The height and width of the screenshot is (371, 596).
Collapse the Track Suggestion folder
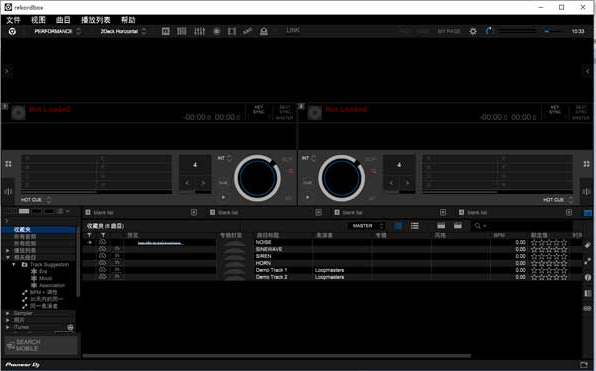click(x=14, y=264)
